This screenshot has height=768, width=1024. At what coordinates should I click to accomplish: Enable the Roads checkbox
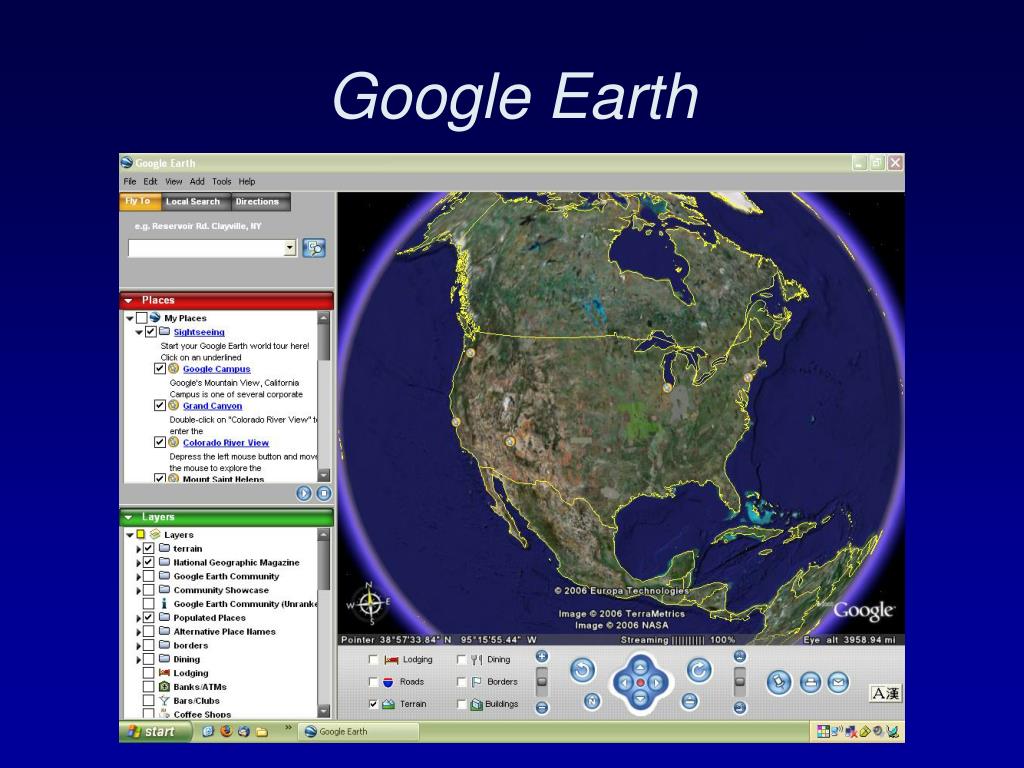point(374,682)
